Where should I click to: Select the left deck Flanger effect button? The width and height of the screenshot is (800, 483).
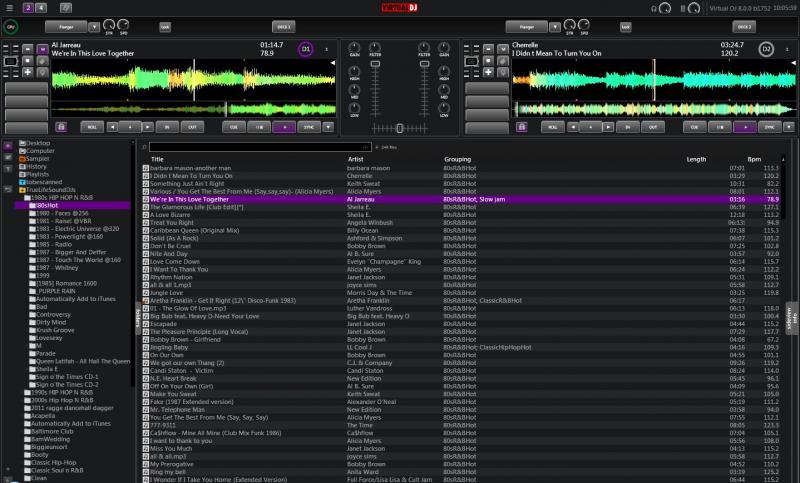tap(66, 27)
